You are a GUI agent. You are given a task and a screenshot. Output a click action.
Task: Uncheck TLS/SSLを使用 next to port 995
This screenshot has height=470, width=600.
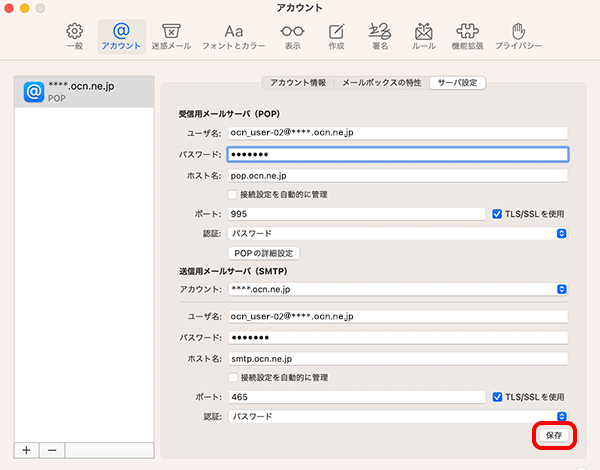[x=497, y=214]
